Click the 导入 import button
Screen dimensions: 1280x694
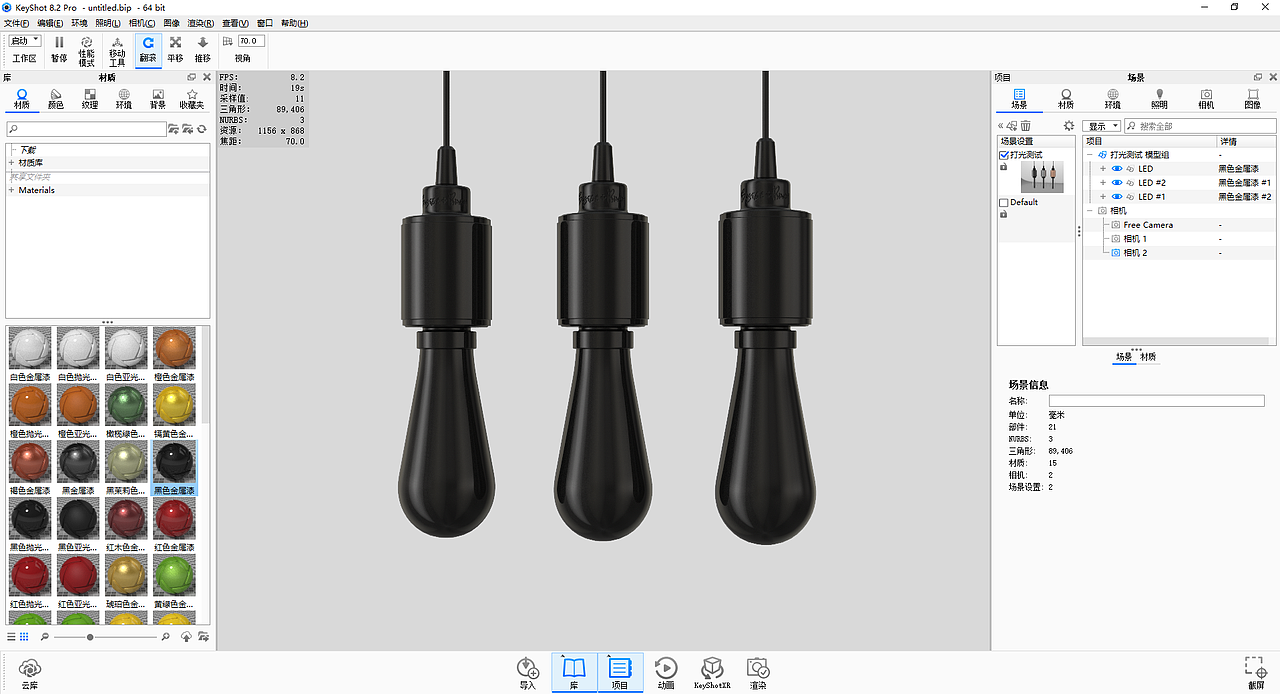pos(528,672)
